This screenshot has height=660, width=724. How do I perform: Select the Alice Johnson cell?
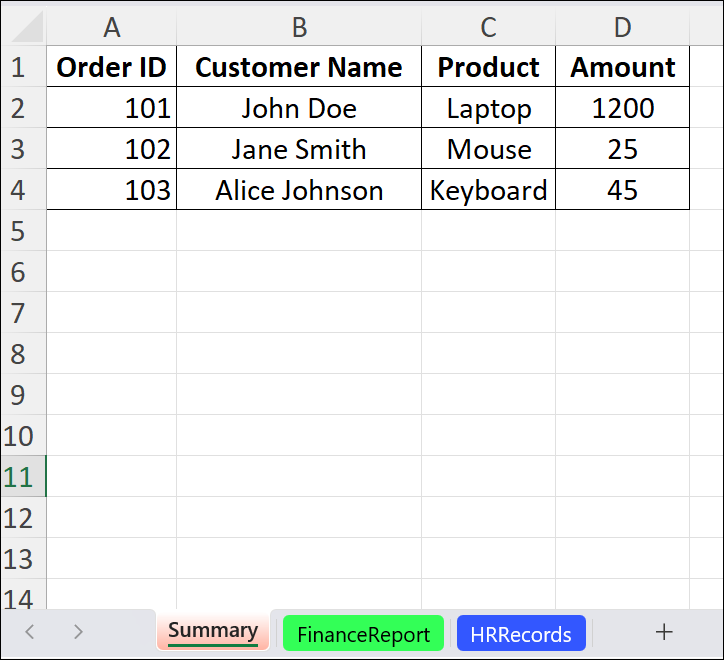299,190
